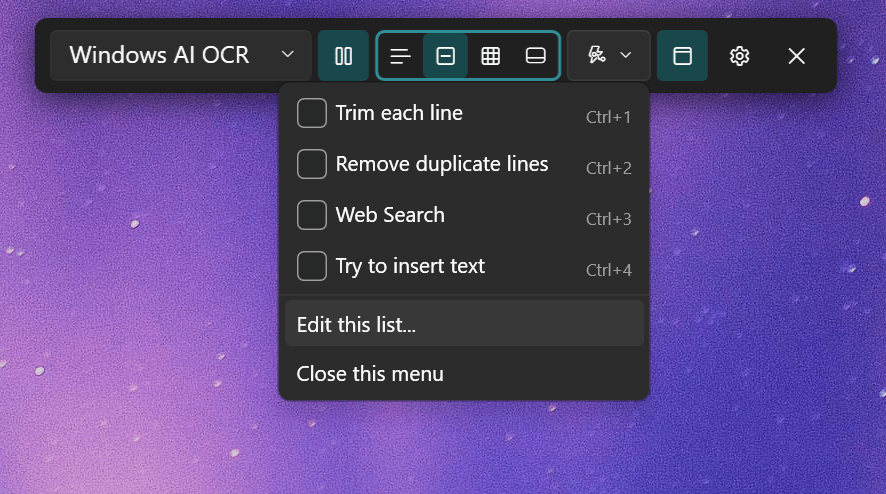
Task: Enable Try to insert text checkbox
Action: [x=312, y=266]
